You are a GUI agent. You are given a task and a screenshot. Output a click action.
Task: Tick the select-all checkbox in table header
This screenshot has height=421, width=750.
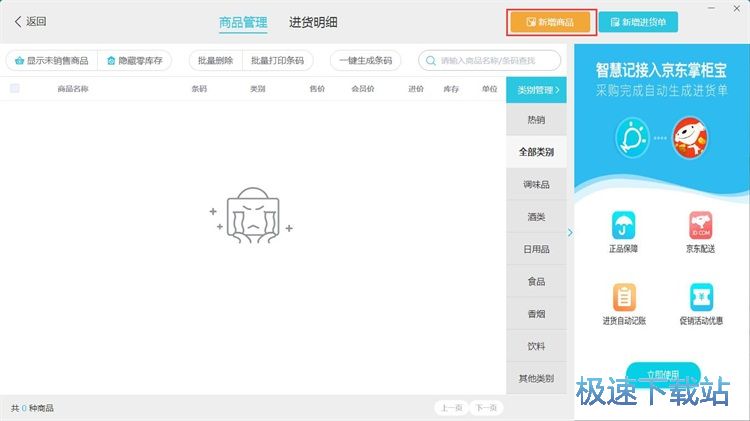[x=15, y=88]
